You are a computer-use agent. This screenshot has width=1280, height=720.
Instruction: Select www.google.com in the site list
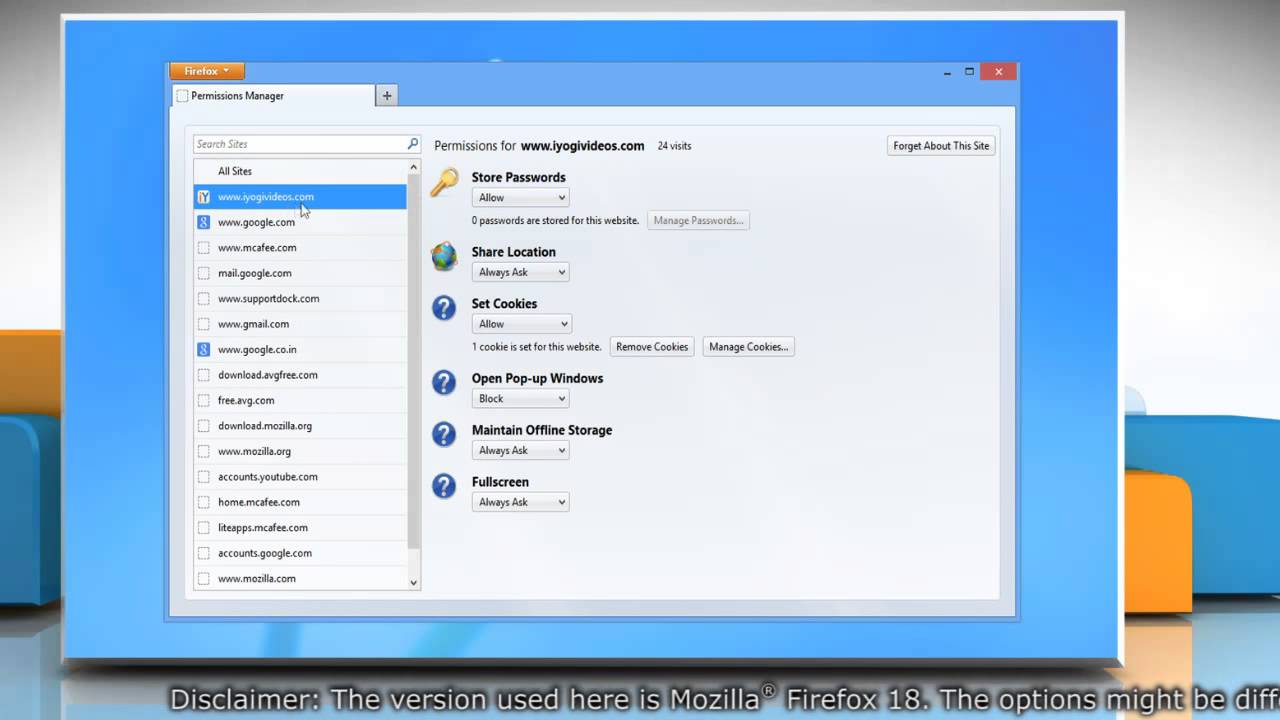300,222
